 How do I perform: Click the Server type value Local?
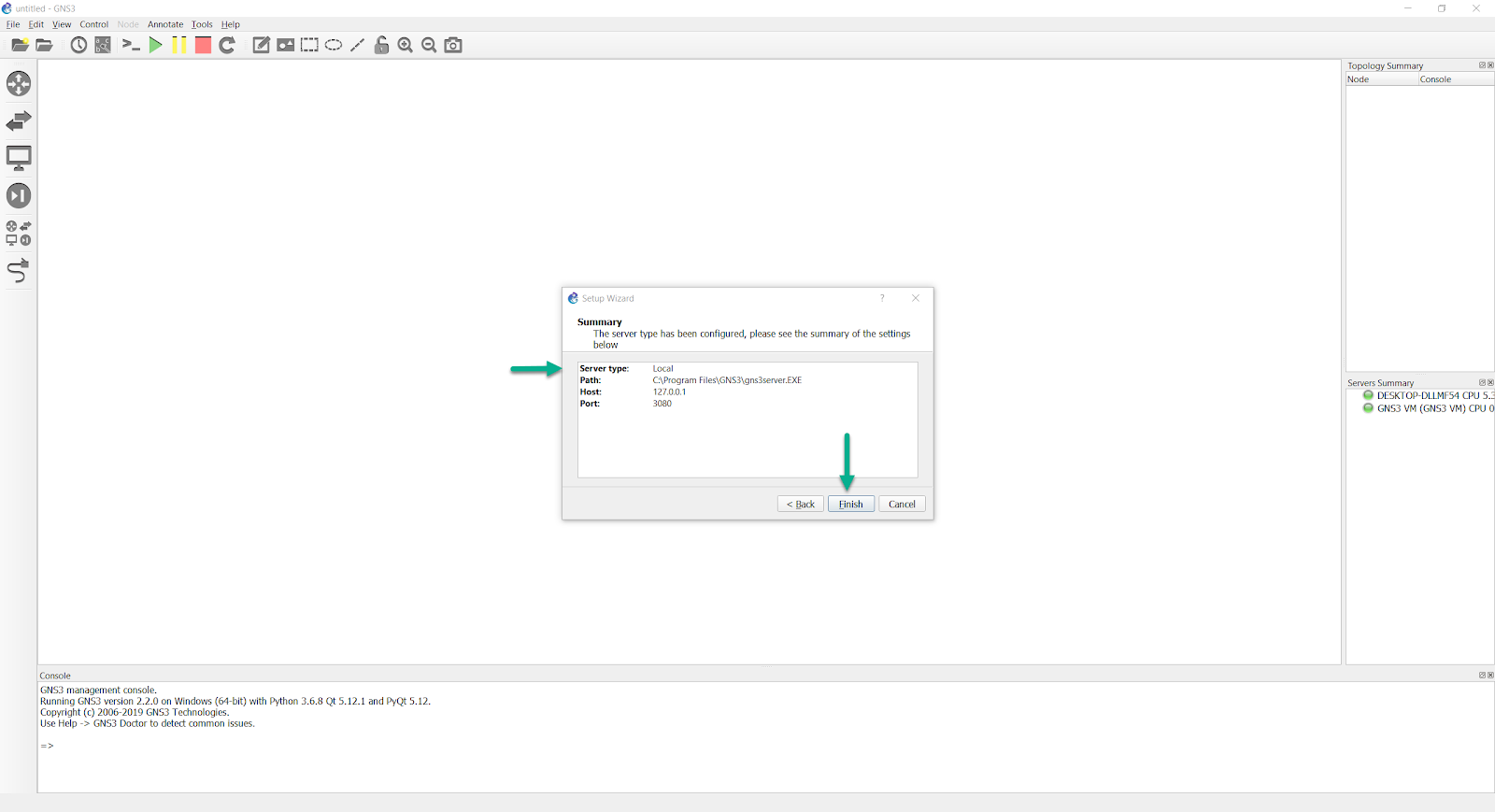pyautogui.click(x=662, y=368)
